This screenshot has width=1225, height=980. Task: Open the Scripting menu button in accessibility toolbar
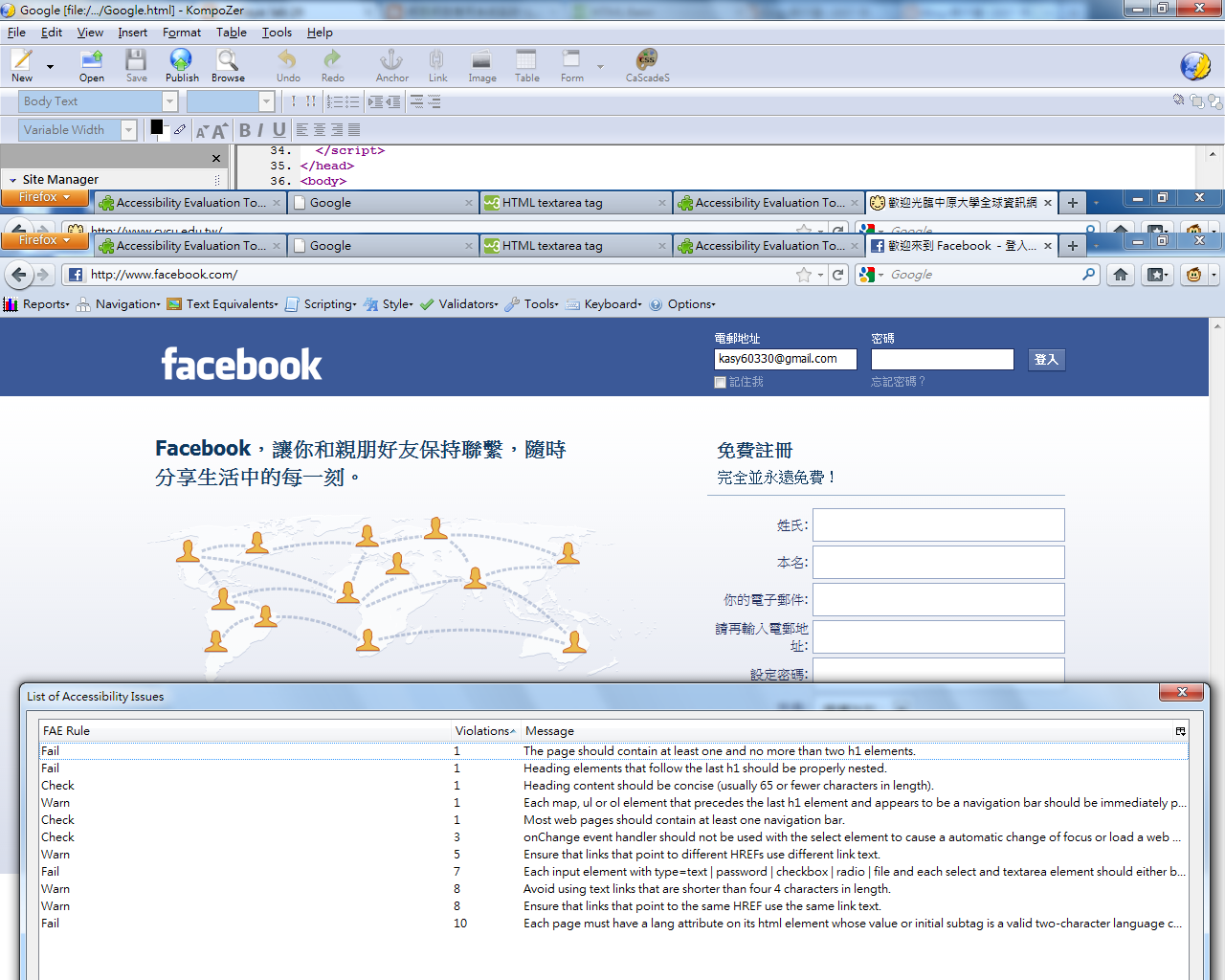[x=321, y=304]
